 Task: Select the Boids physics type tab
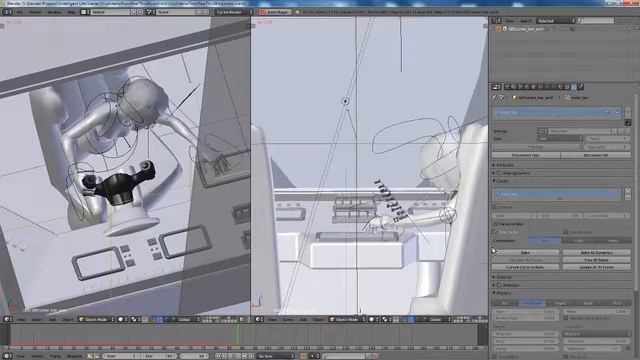tap(588, 303)
